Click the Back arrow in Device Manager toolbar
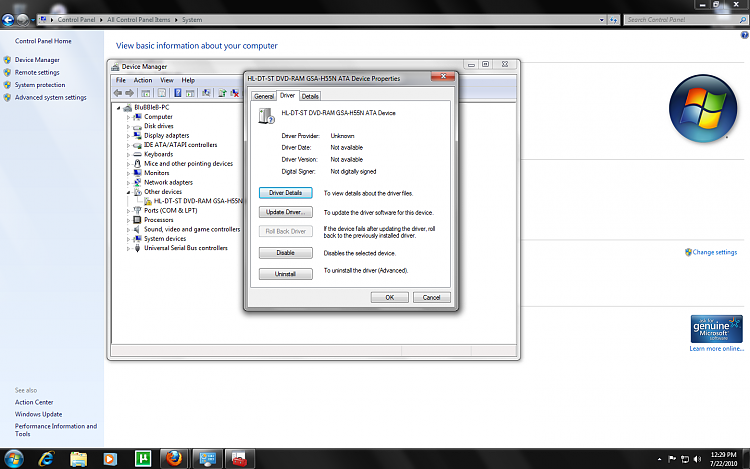750x469 pixels. (118, 93)
